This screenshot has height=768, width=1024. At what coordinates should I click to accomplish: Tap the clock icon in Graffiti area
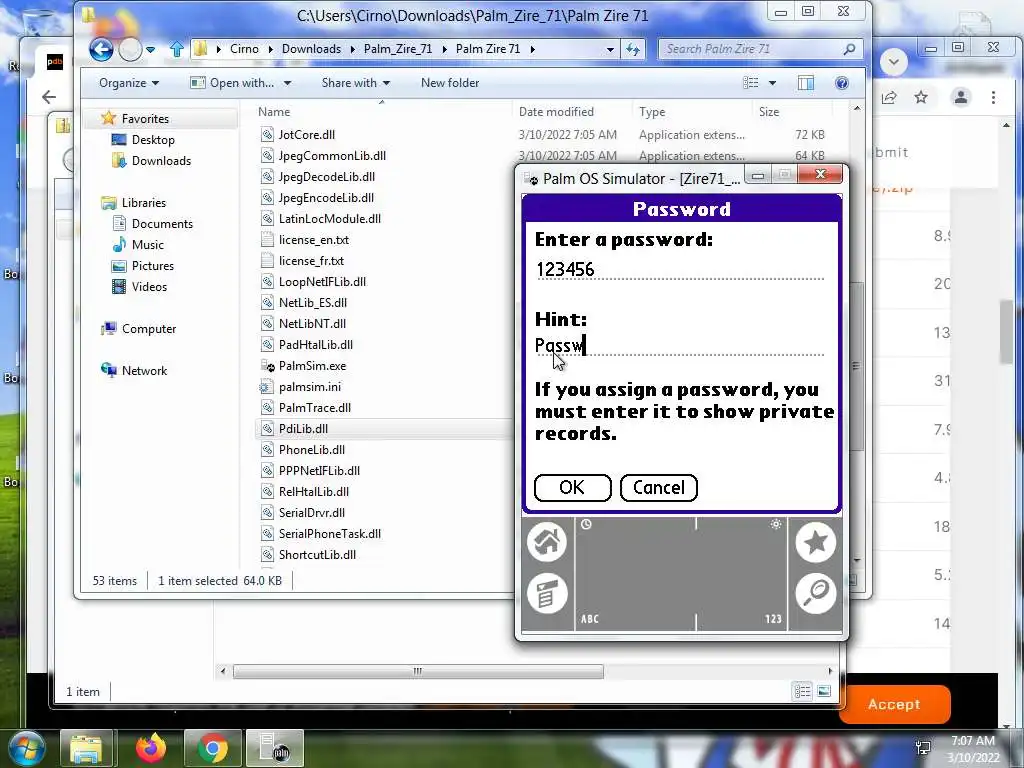pos(586,524)
